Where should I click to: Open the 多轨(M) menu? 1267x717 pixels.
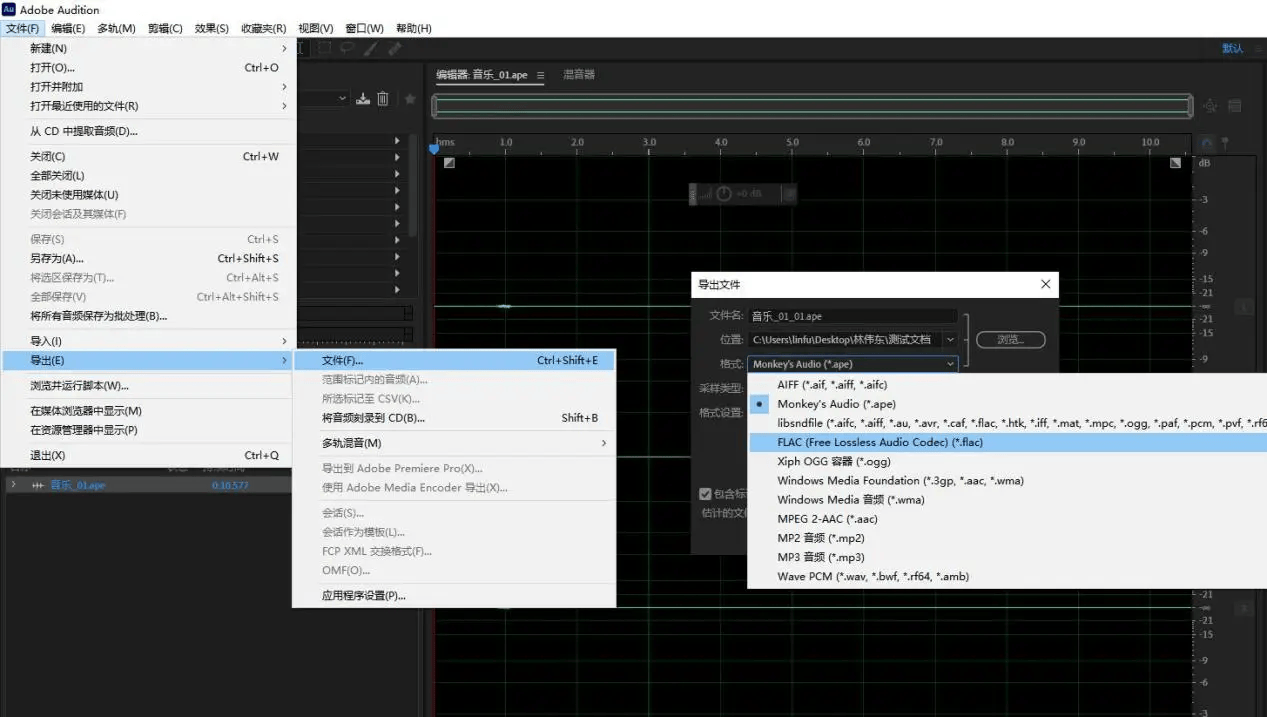(x=116, y=28)
